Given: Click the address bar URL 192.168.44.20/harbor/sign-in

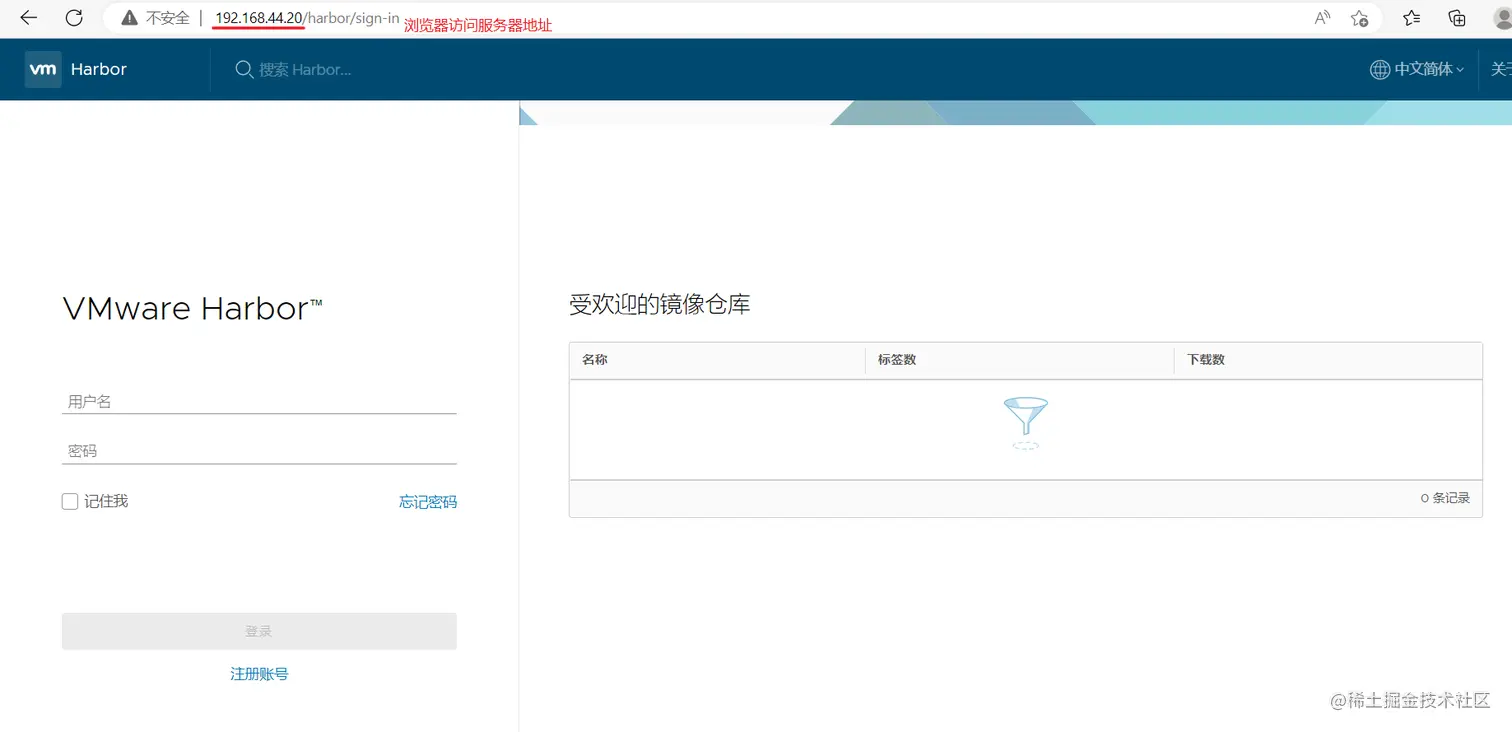Looking at the screenshot, I should pos(307,18).
